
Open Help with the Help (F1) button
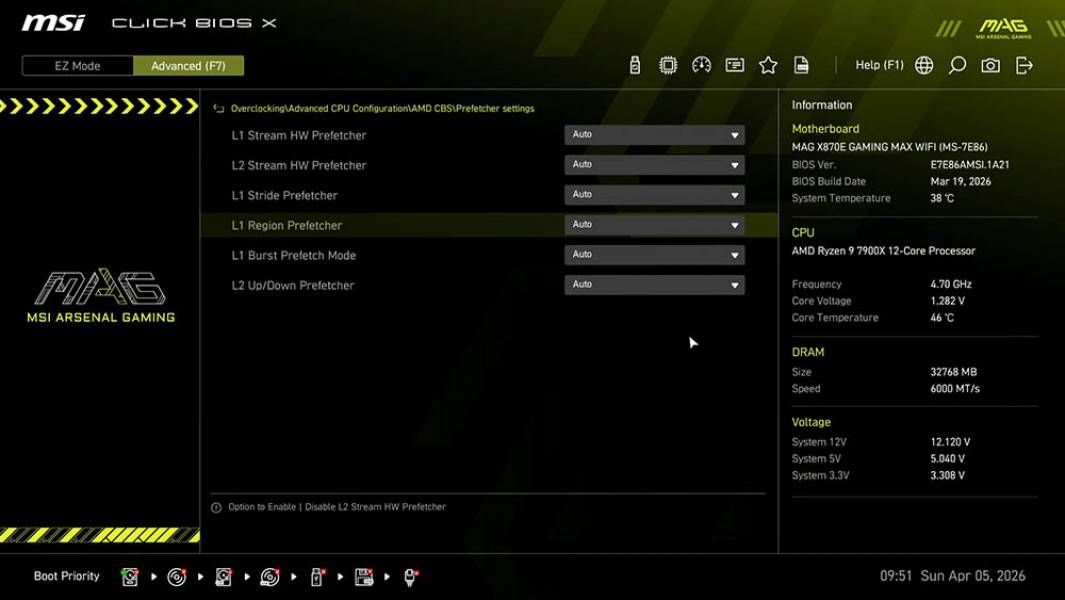pyautogui.click(x=878, y=65)
